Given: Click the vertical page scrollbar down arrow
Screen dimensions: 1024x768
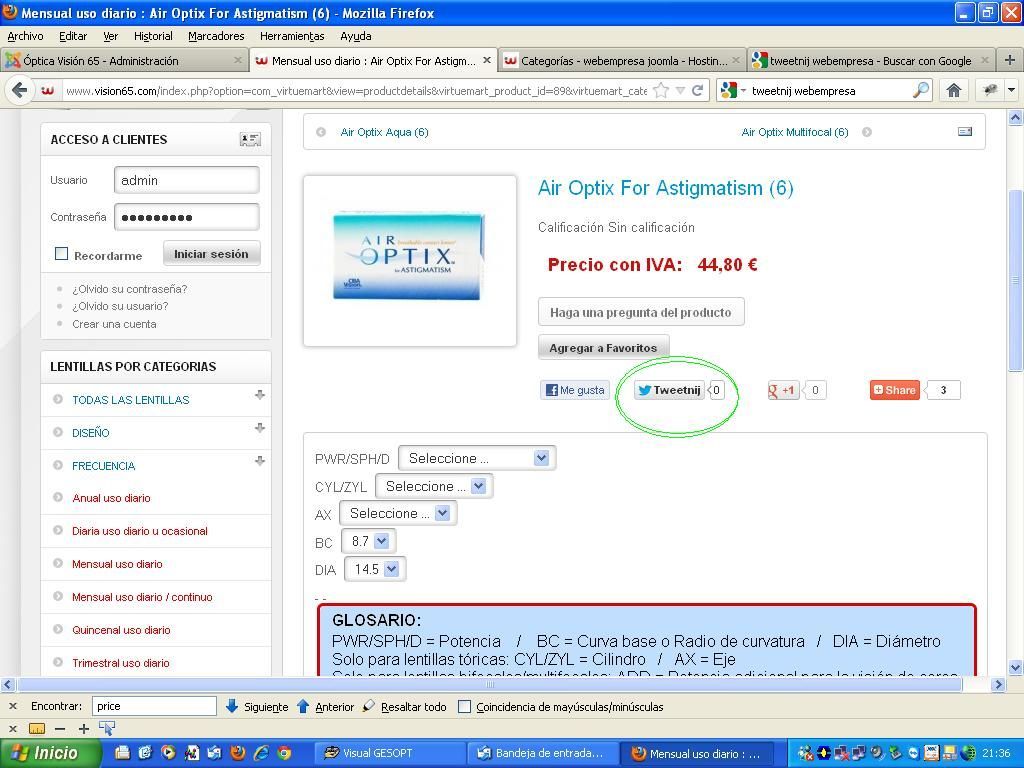Looking at the screenshot, I should click(x=1016, y=668).
